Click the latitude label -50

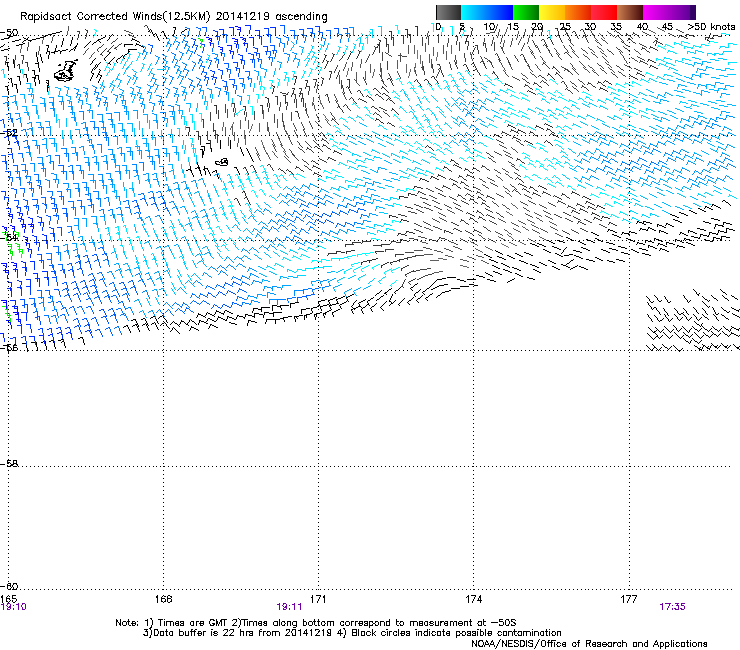coord(9,33)
